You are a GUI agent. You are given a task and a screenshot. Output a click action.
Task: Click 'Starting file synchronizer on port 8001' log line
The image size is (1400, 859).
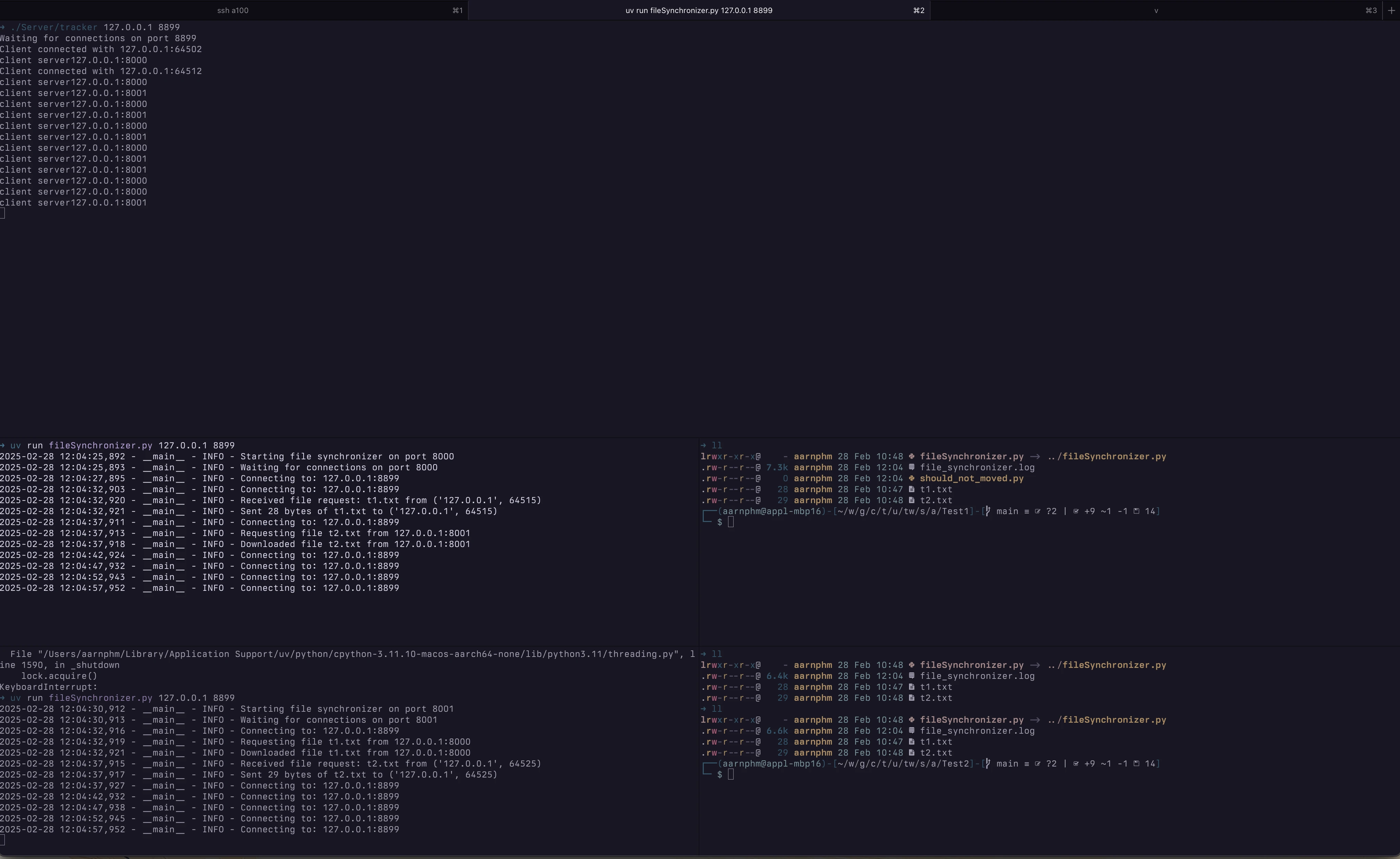[227, 709]
